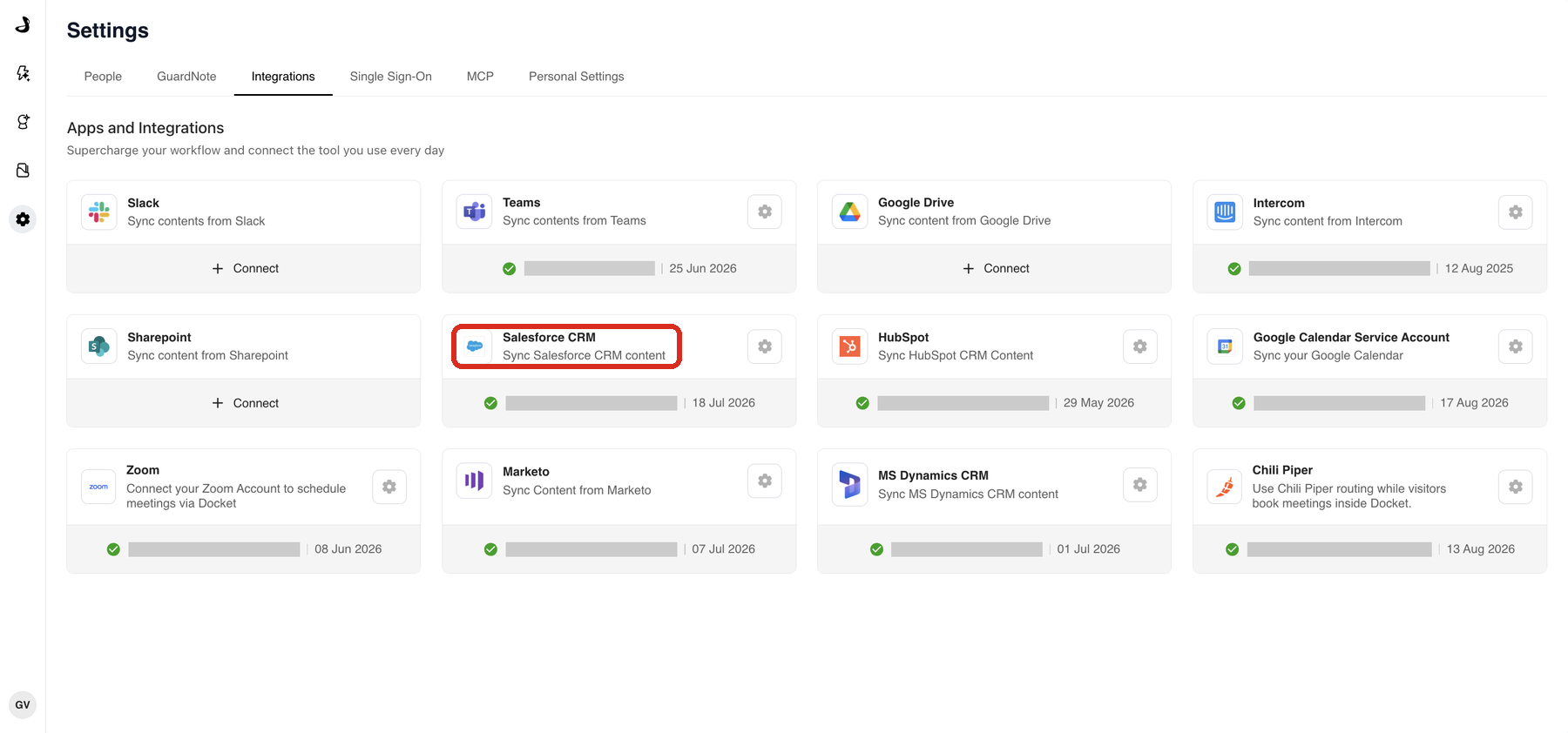Click the '08 Jun 2026' Zoom date
Image resolution: width=1568 pixels, height=733 pixels.
pos(348,548)
